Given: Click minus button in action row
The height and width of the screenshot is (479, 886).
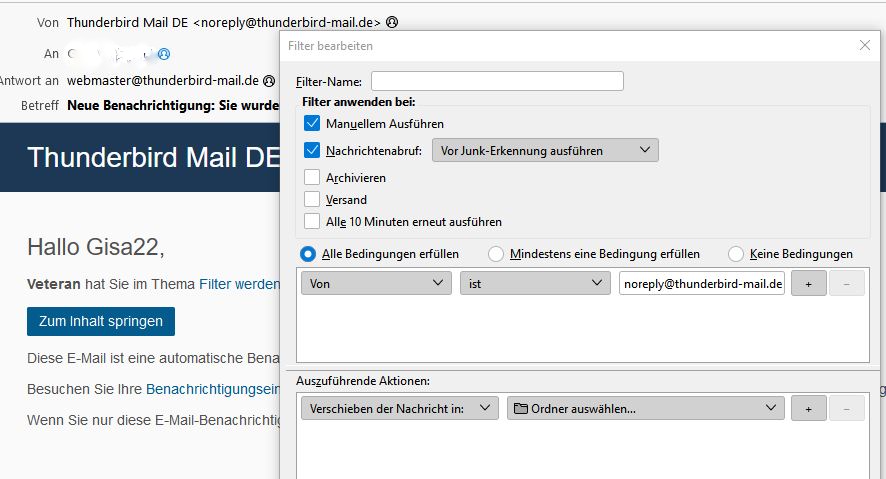Looking at the screenshot, I should [846, 408].
